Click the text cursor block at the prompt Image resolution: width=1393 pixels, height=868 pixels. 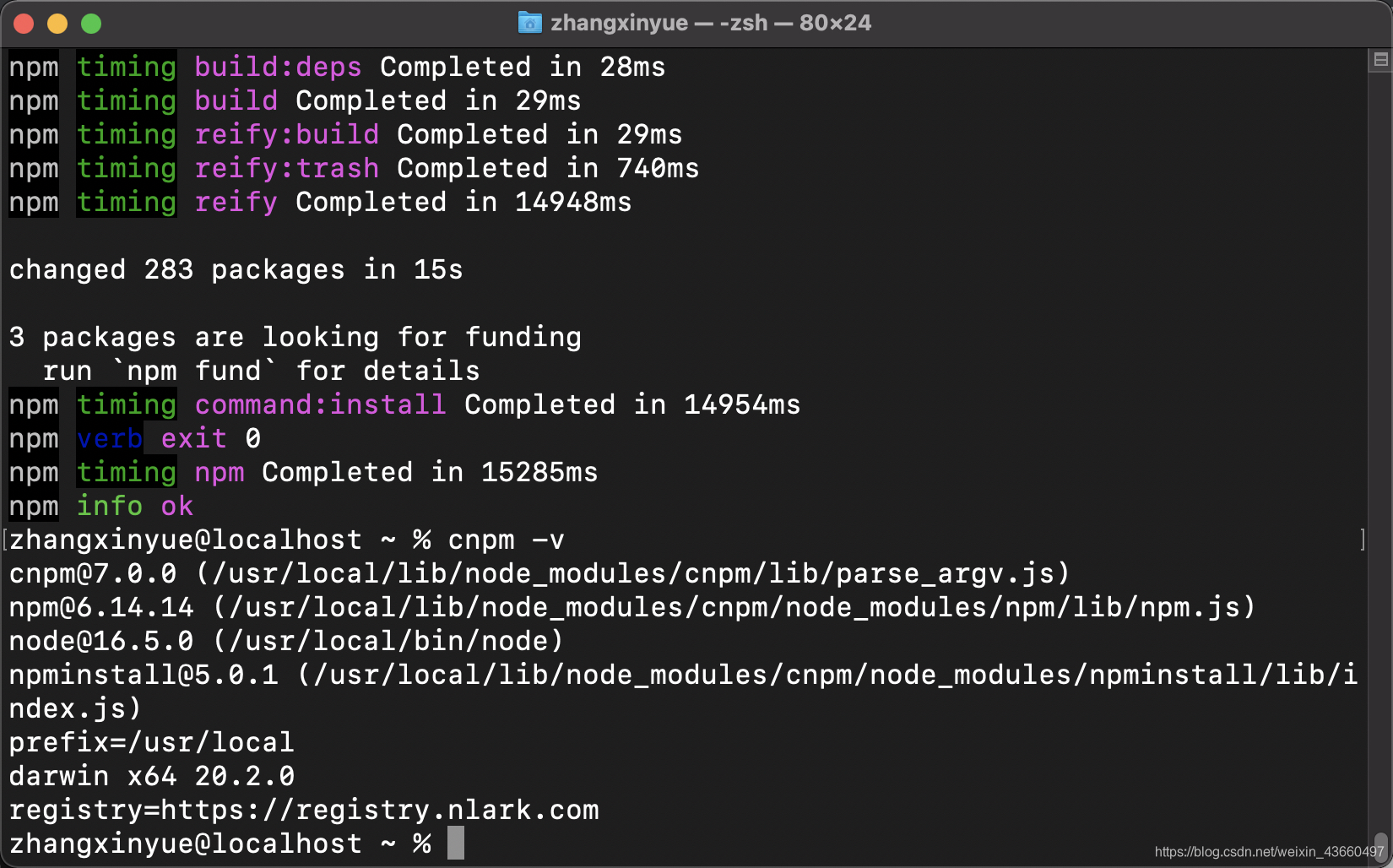pos(456,843)
